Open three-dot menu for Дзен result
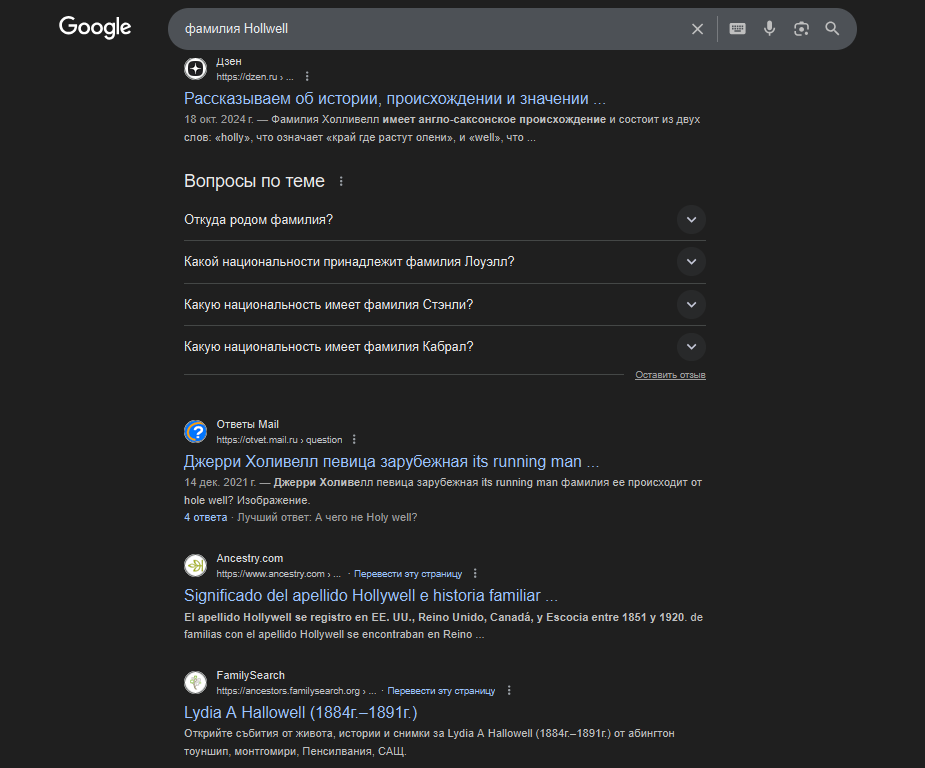This screenshot has height=768, width=925. pyautogui.click(x=307, y=76)
